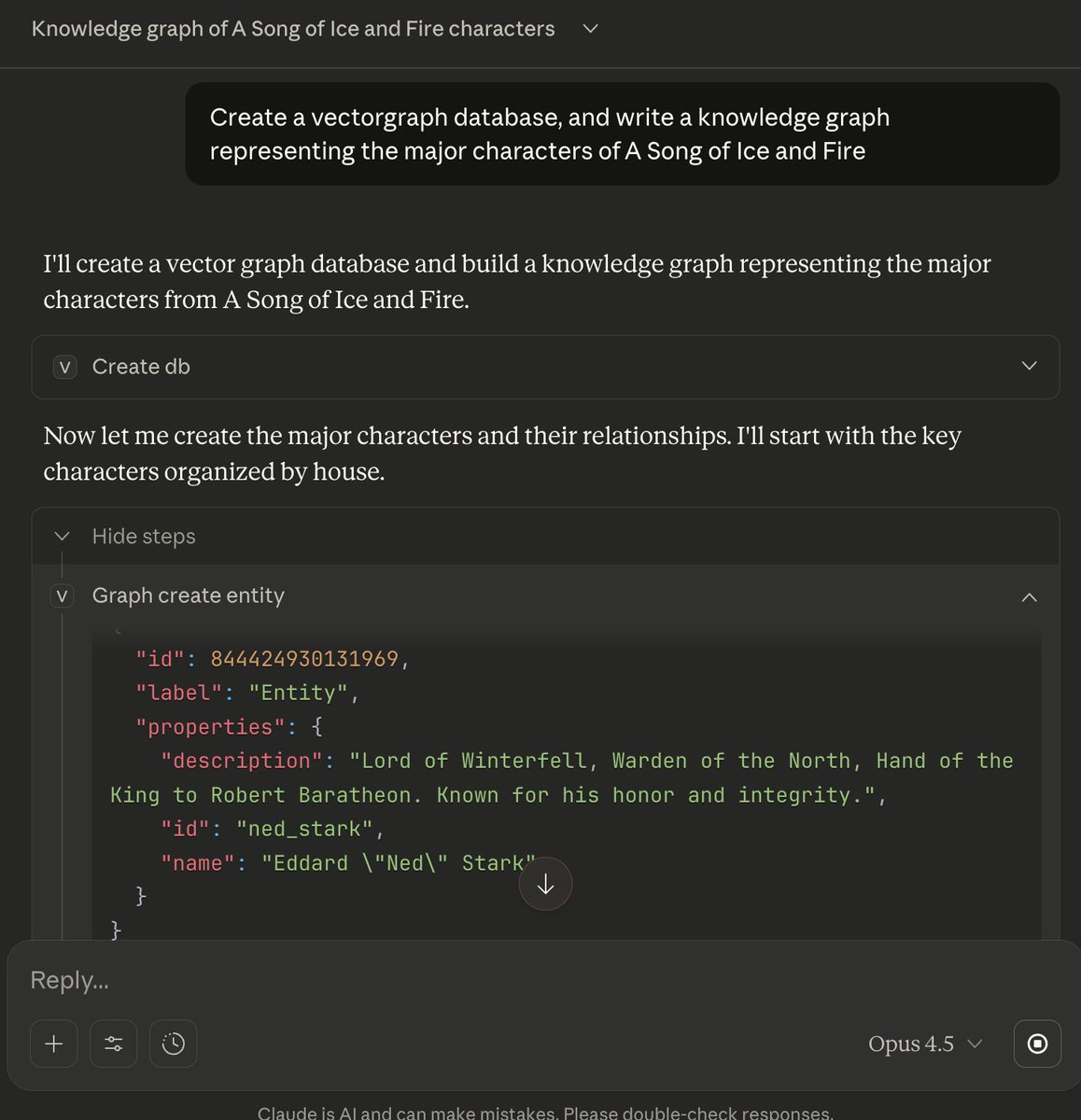Focus the Reply message input field
1081x1120 pixels.
[x=541, y=980]
